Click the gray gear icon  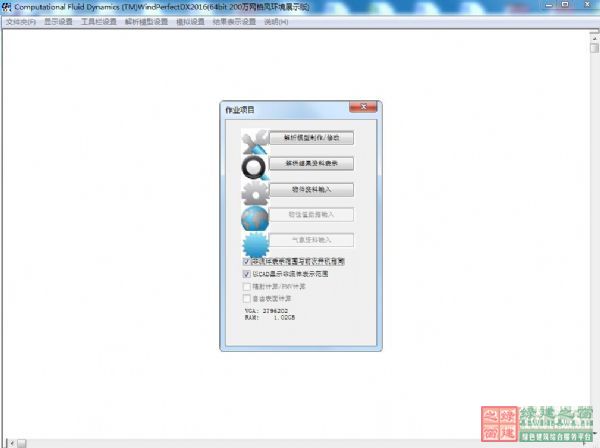pyautogui.click(x=255, y=192)
